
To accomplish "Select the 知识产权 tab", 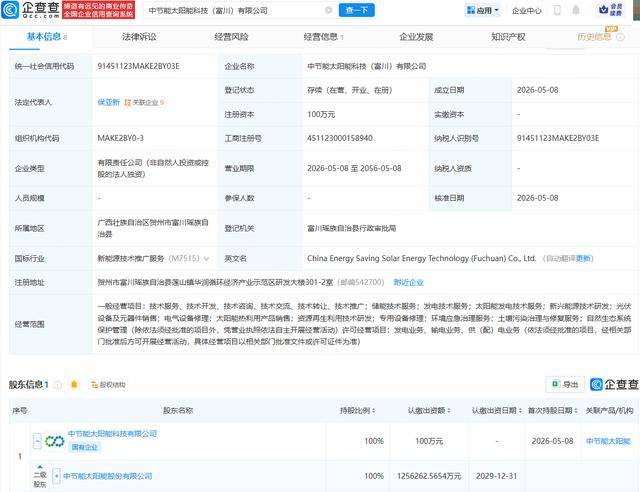I will tap(508, 37).
